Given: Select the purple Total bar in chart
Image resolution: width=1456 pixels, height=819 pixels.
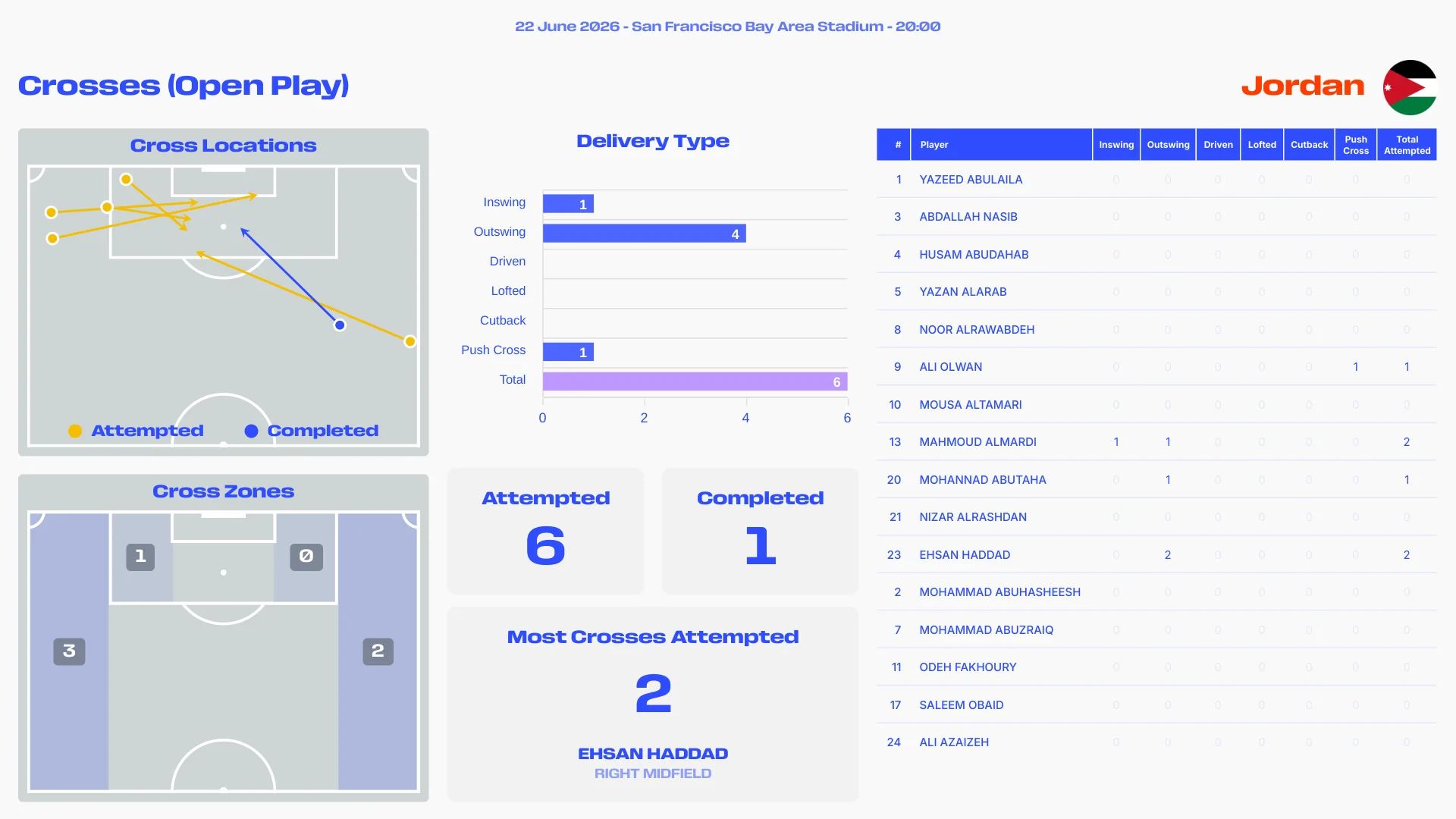Looking at the screenshot, I should 695,381.
